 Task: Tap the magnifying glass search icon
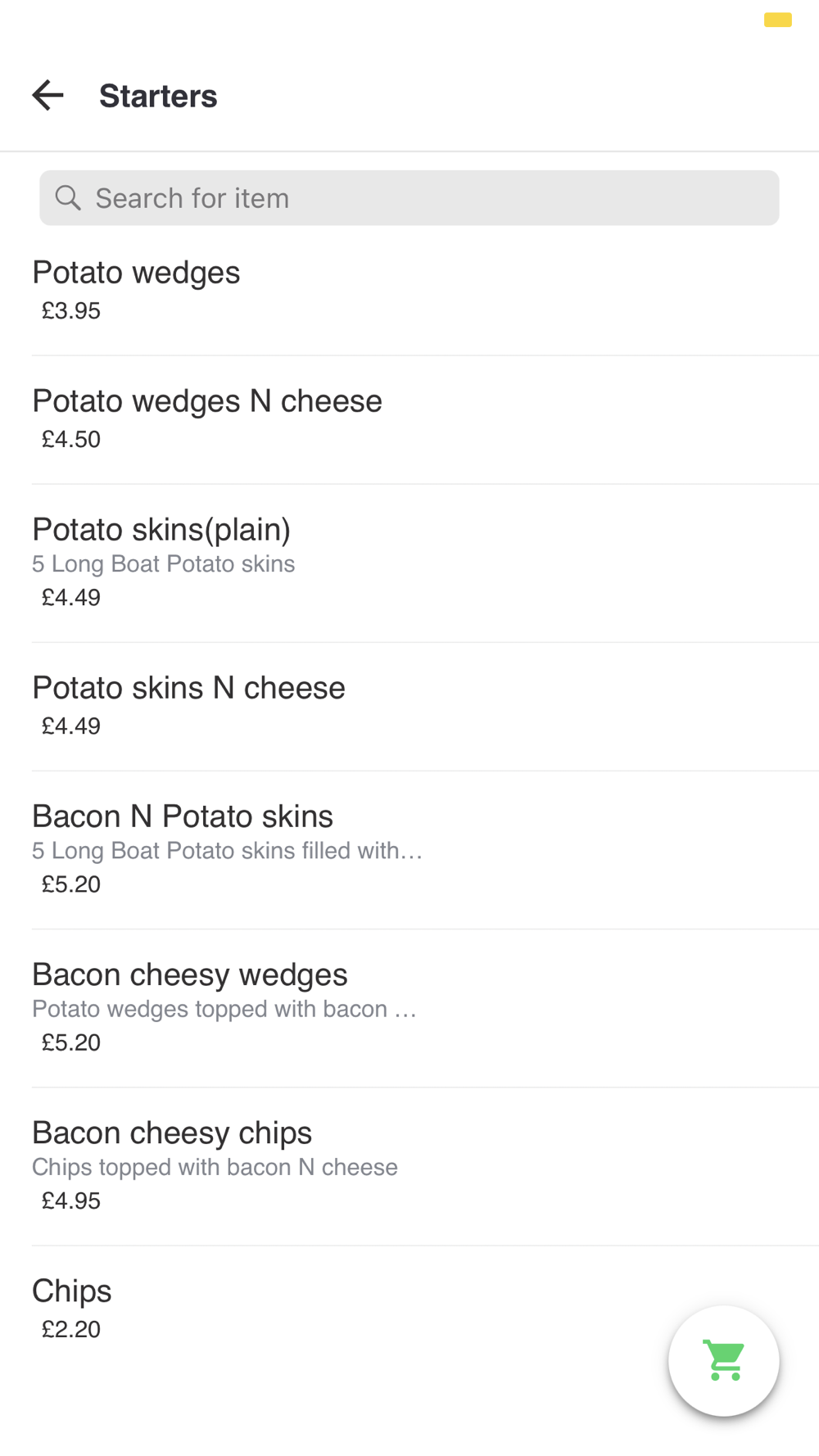click(68, 198)
